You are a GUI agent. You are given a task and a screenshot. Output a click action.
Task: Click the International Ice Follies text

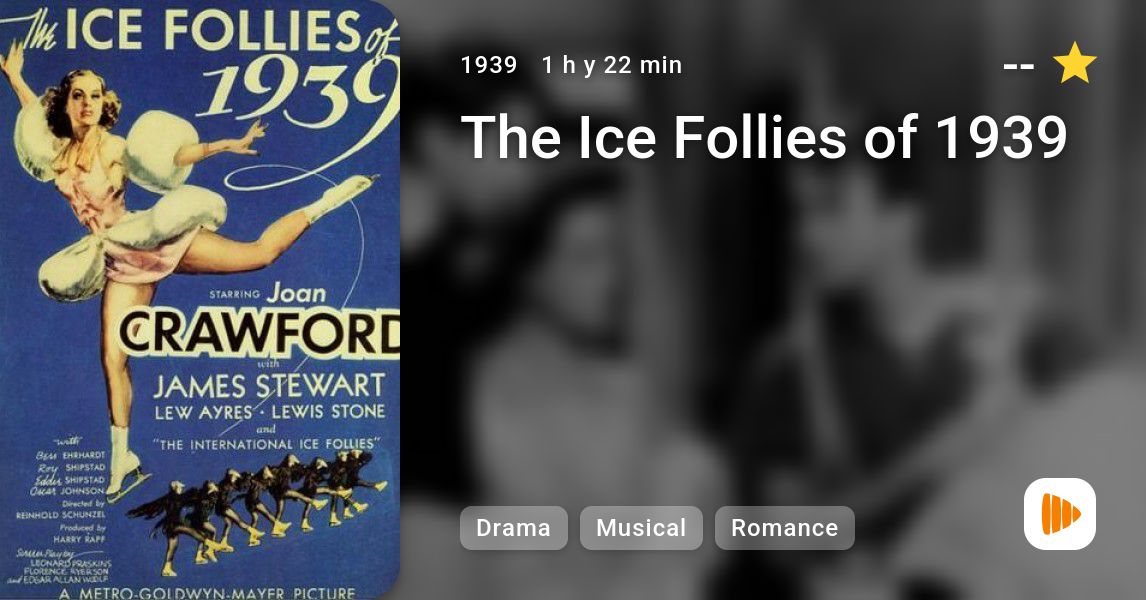click(267, 444)
